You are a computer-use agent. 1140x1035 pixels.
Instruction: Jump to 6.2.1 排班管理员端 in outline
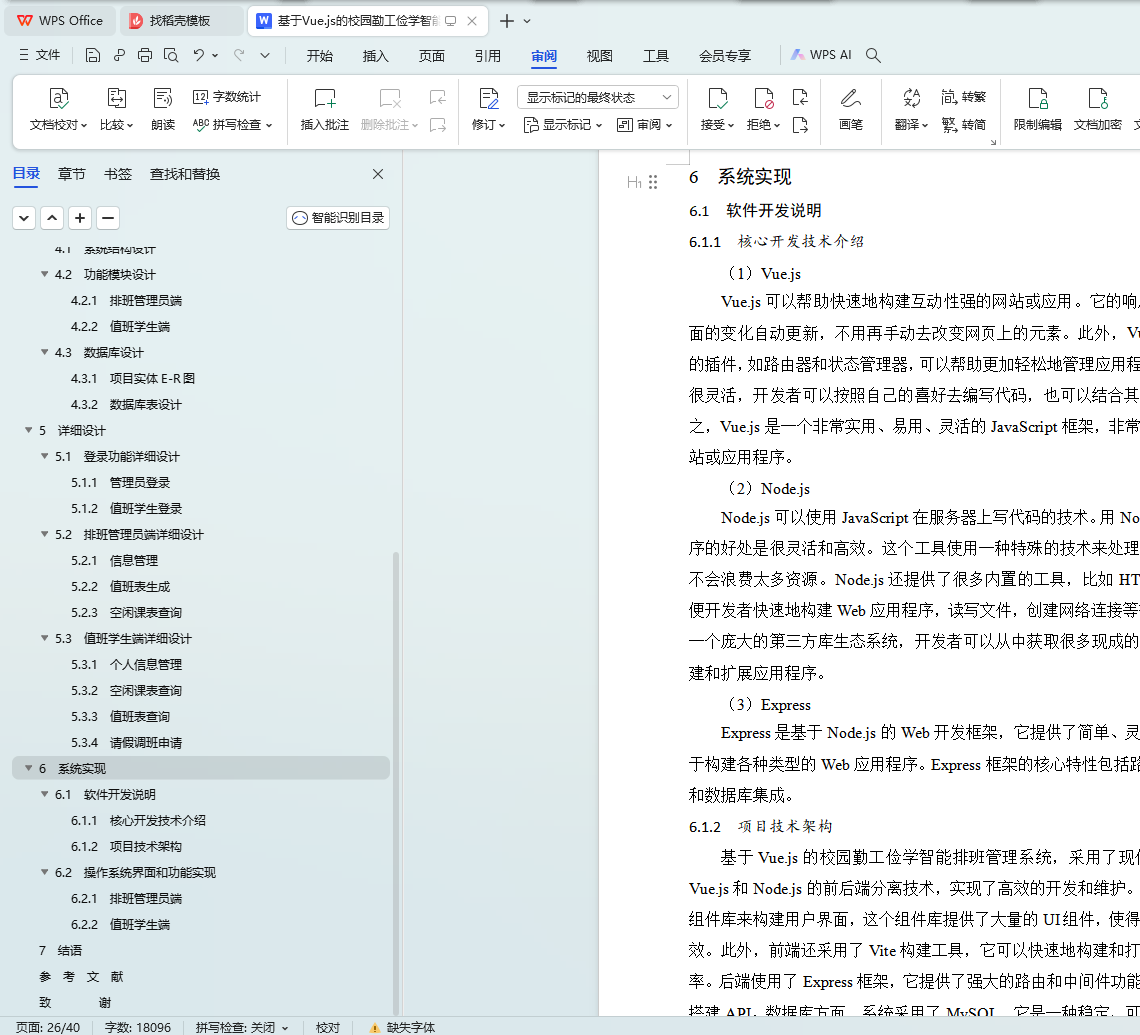127,898
